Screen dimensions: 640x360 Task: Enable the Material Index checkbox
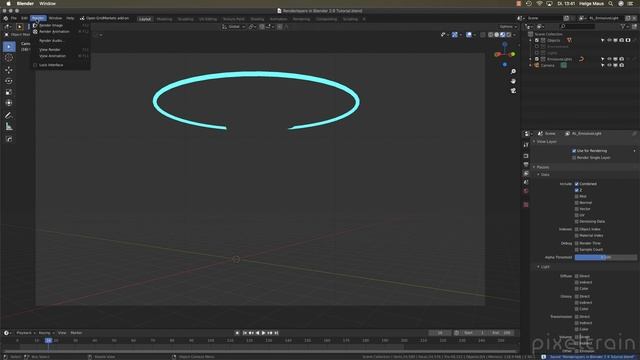(x=577, y=236)
